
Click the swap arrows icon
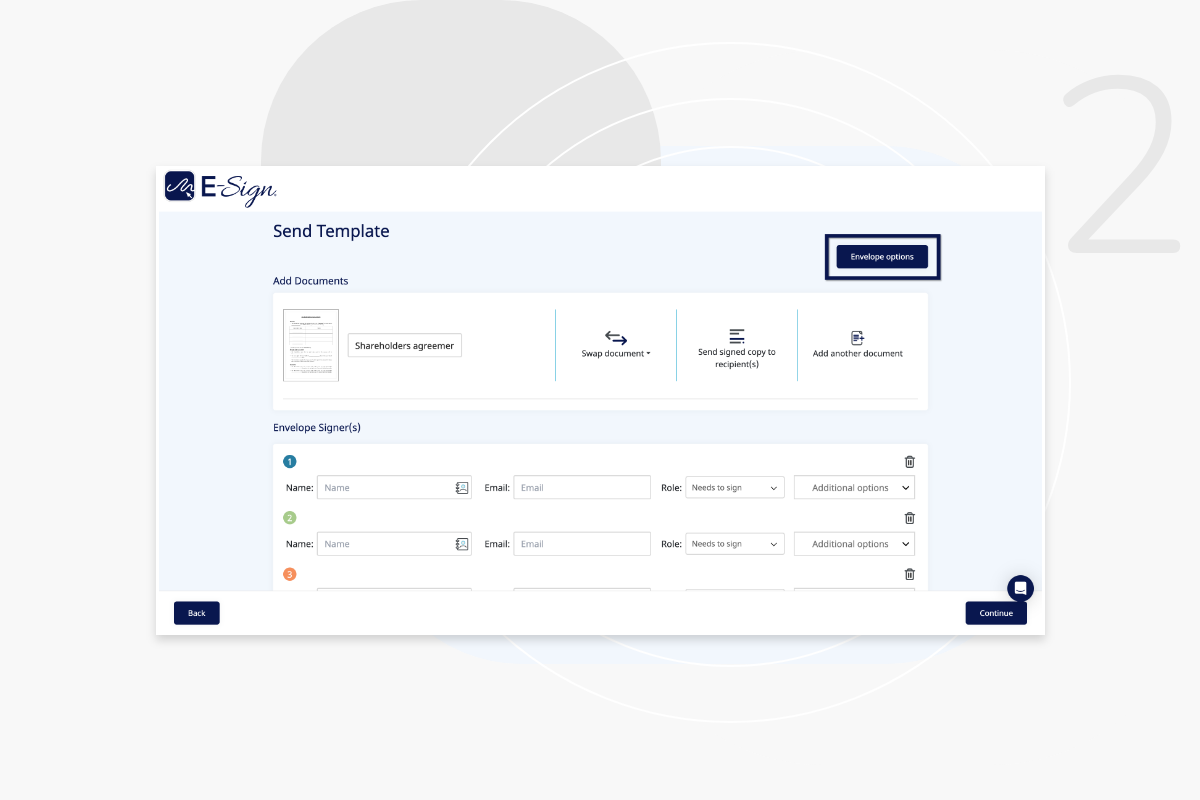tap(616, 338)
